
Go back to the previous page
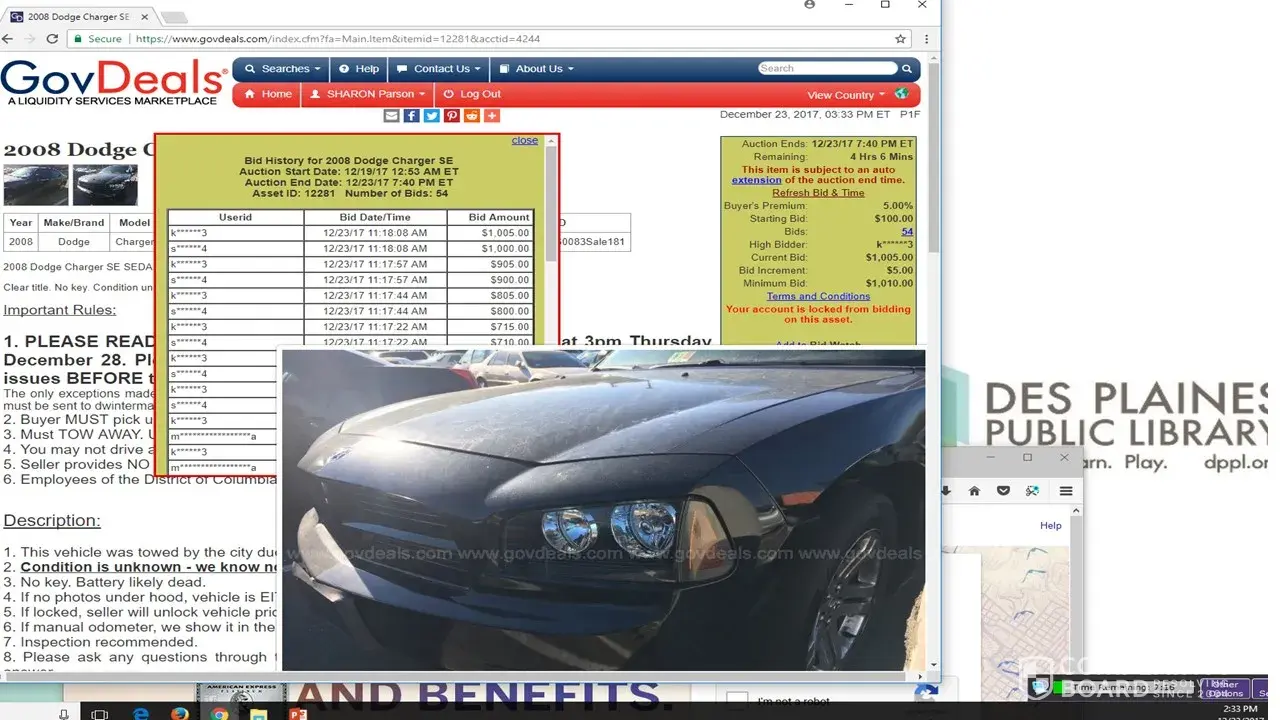8,39
